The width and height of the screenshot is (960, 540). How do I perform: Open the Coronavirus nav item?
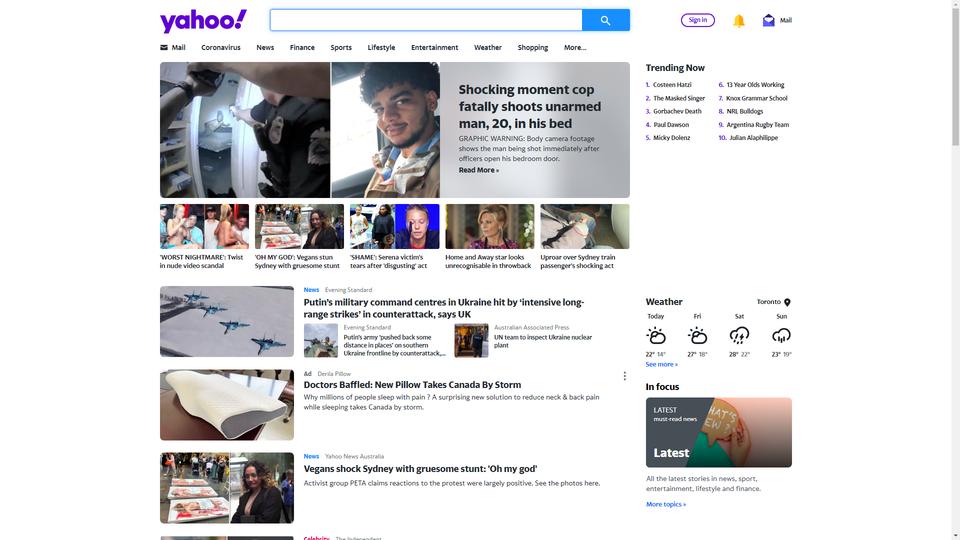(x=220, y=47)
